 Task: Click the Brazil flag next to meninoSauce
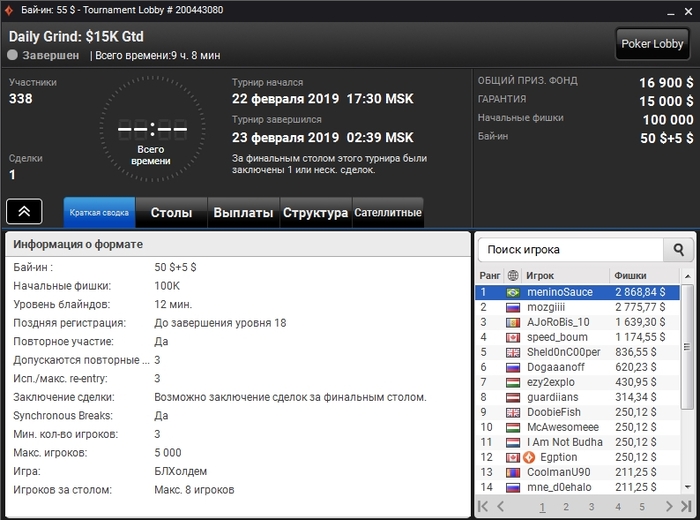(x=512, y=292)
